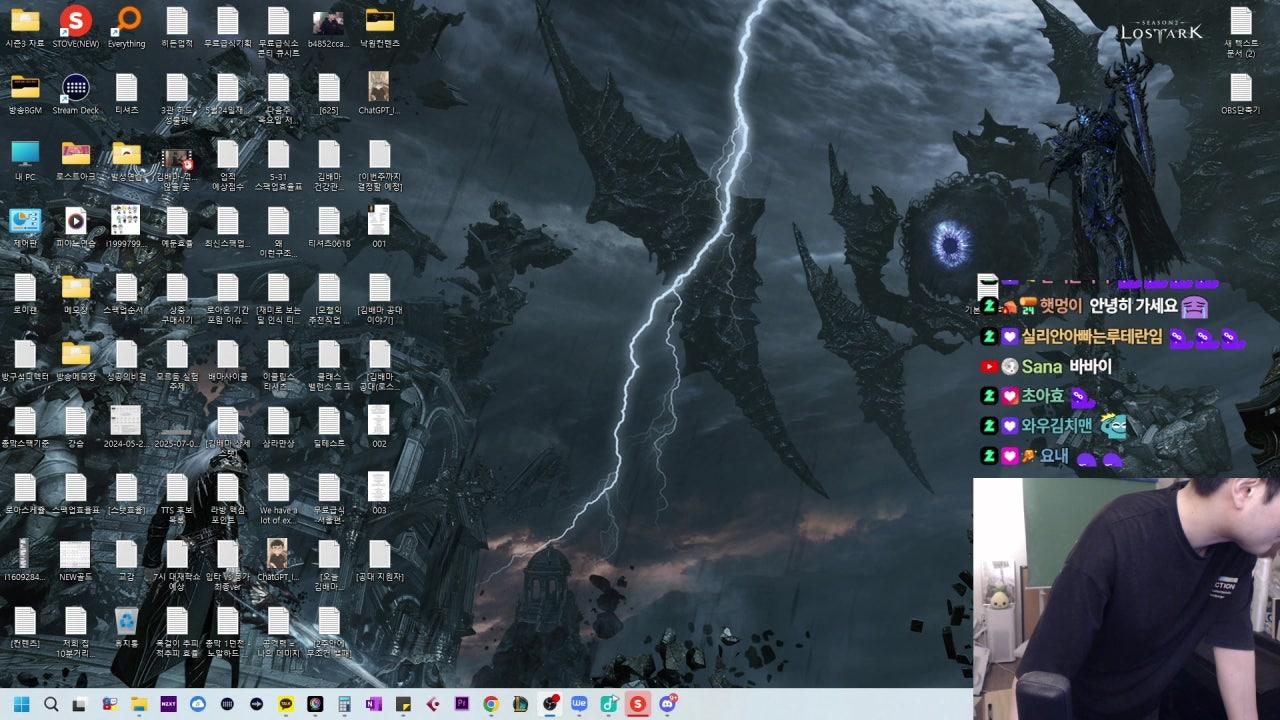Open League of Legends taskbar icon

click(520, 704)
